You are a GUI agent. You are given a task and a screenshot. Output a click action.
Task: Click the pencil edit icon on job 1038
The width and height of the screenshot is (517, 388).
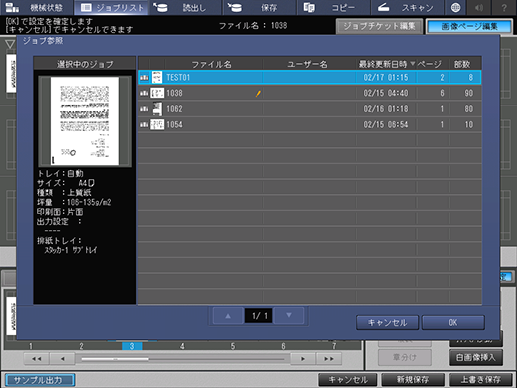click(258, 94)
